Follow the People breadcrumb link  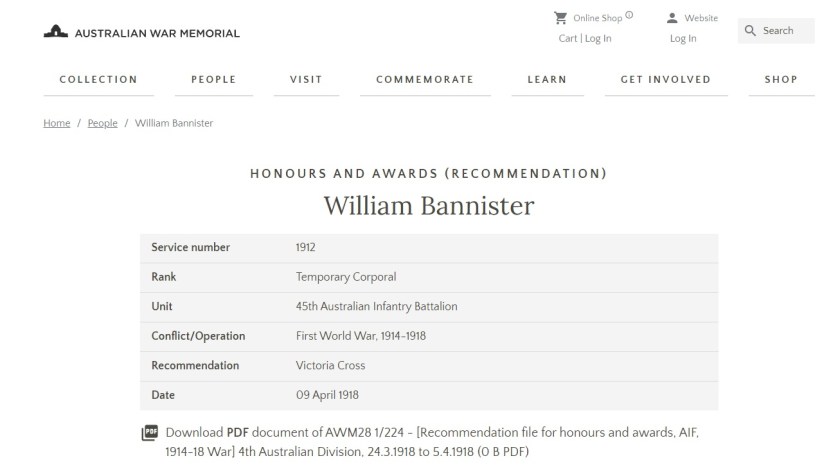tap(102, 123)
